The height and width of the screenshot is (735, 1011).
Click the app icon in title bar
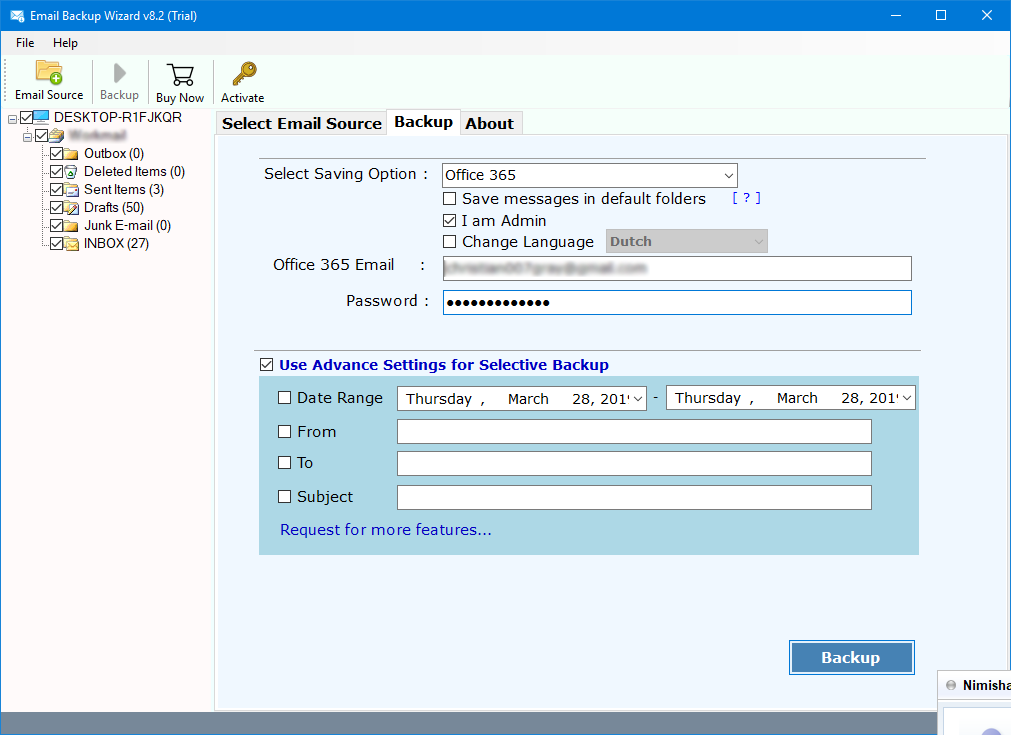pyautogui.click(x=17, y=15)
